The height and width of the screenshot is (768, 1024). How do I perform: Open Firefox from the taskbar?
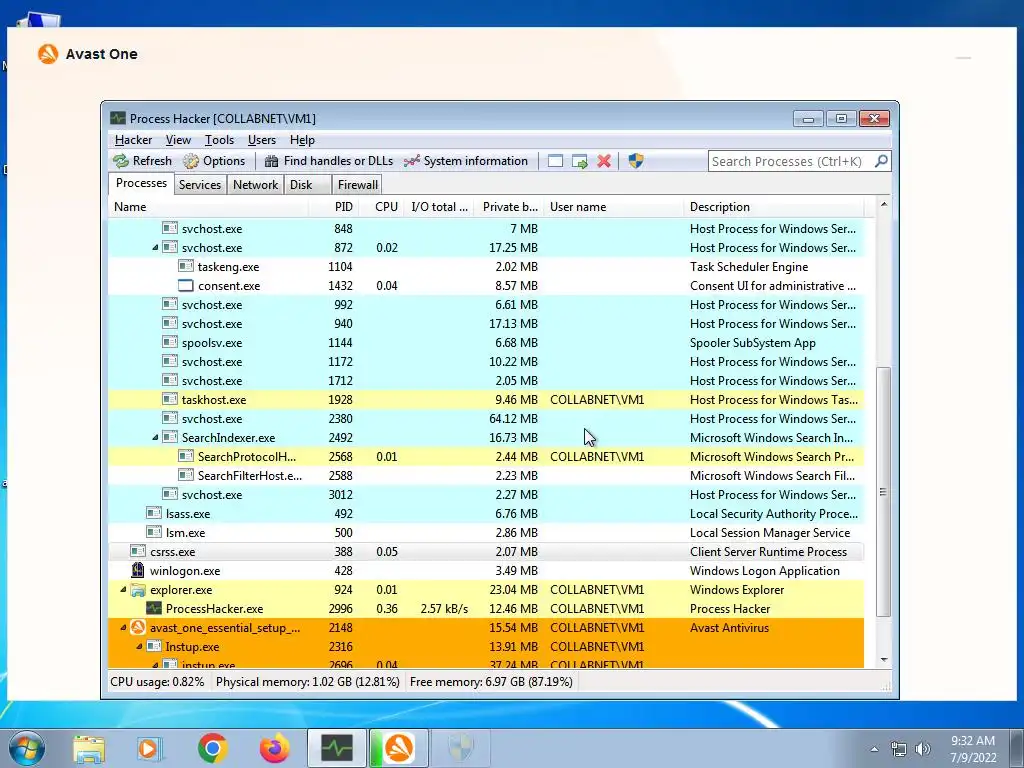[274, 748]
